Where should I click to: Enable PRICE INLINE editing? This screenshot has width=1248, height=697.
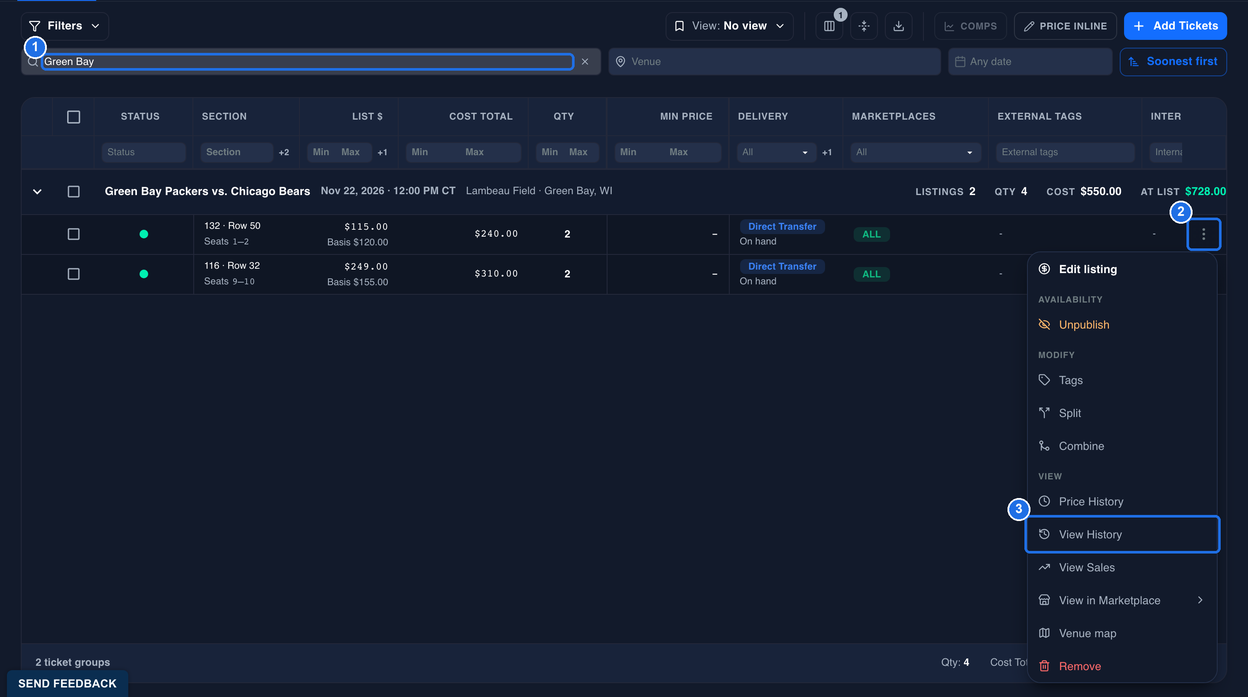tap(1066, 26)
